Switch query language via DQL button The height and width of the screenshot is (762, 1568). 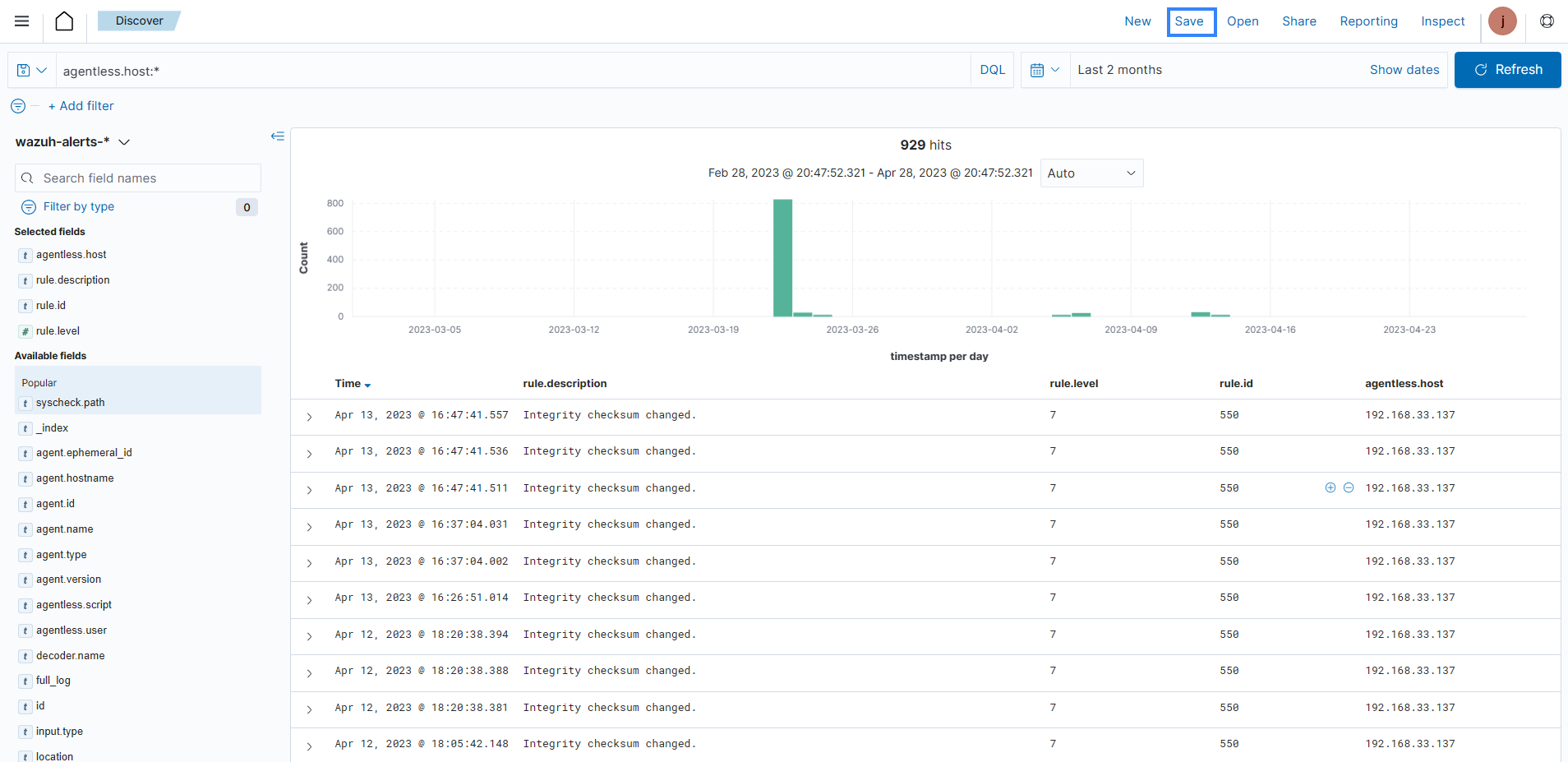point(992,70)
